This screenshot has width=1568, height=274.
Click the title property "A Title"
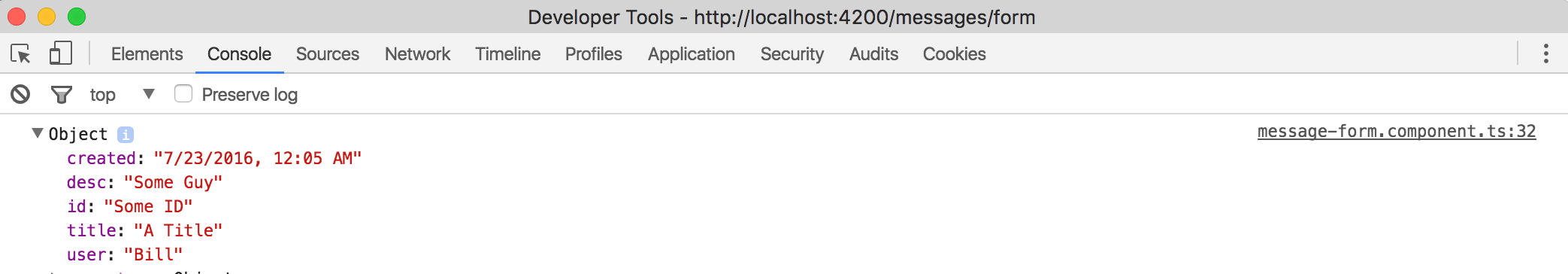[x=178, y=230]
